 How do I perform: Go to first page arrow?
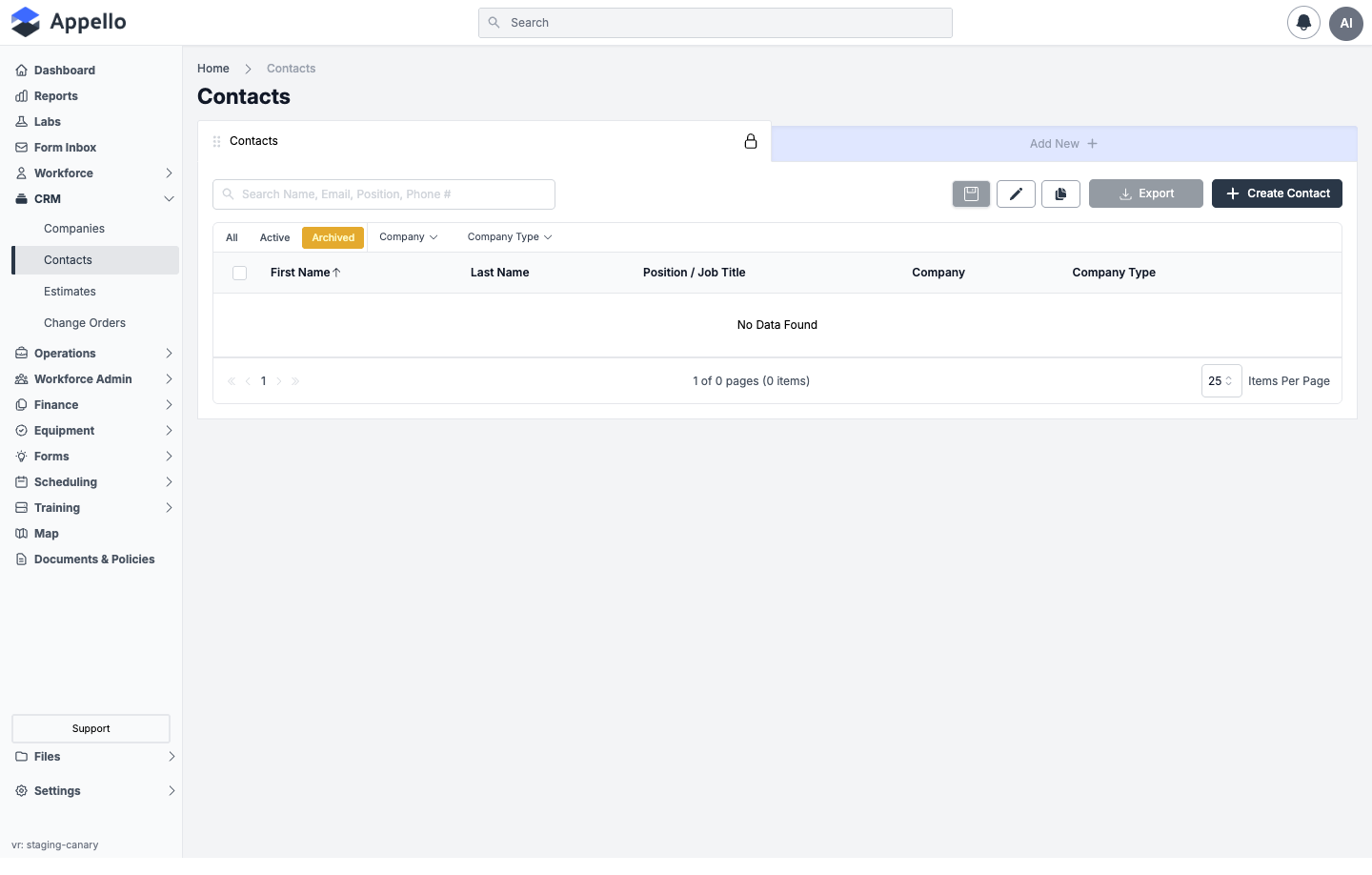[x=232, y=381]
